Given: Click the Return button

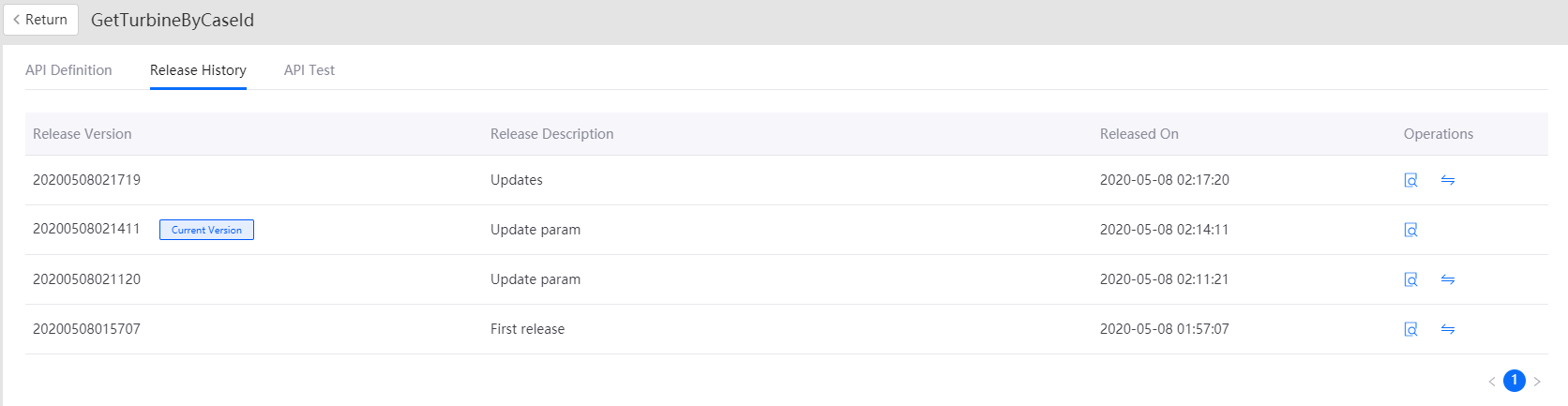Looking at the screenshot, I should tap(40, 20).
